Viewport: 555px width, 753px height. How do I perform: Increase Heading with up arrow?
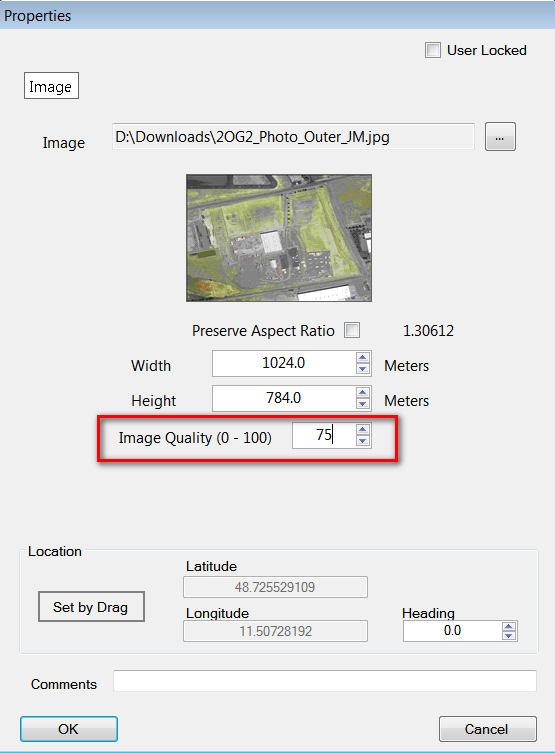point(509,626)
